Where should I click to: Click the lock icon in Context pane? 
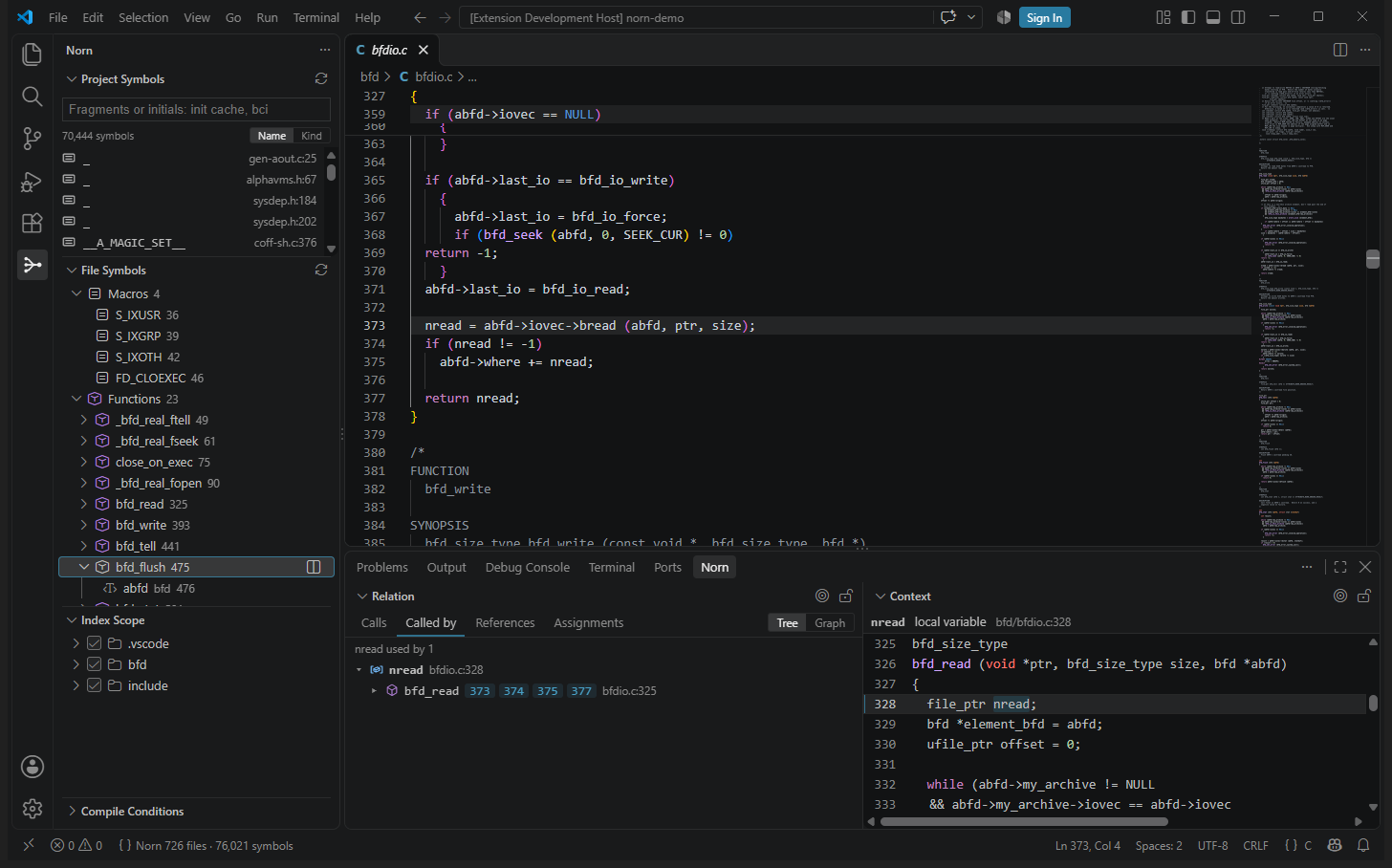pos(1364,596)
